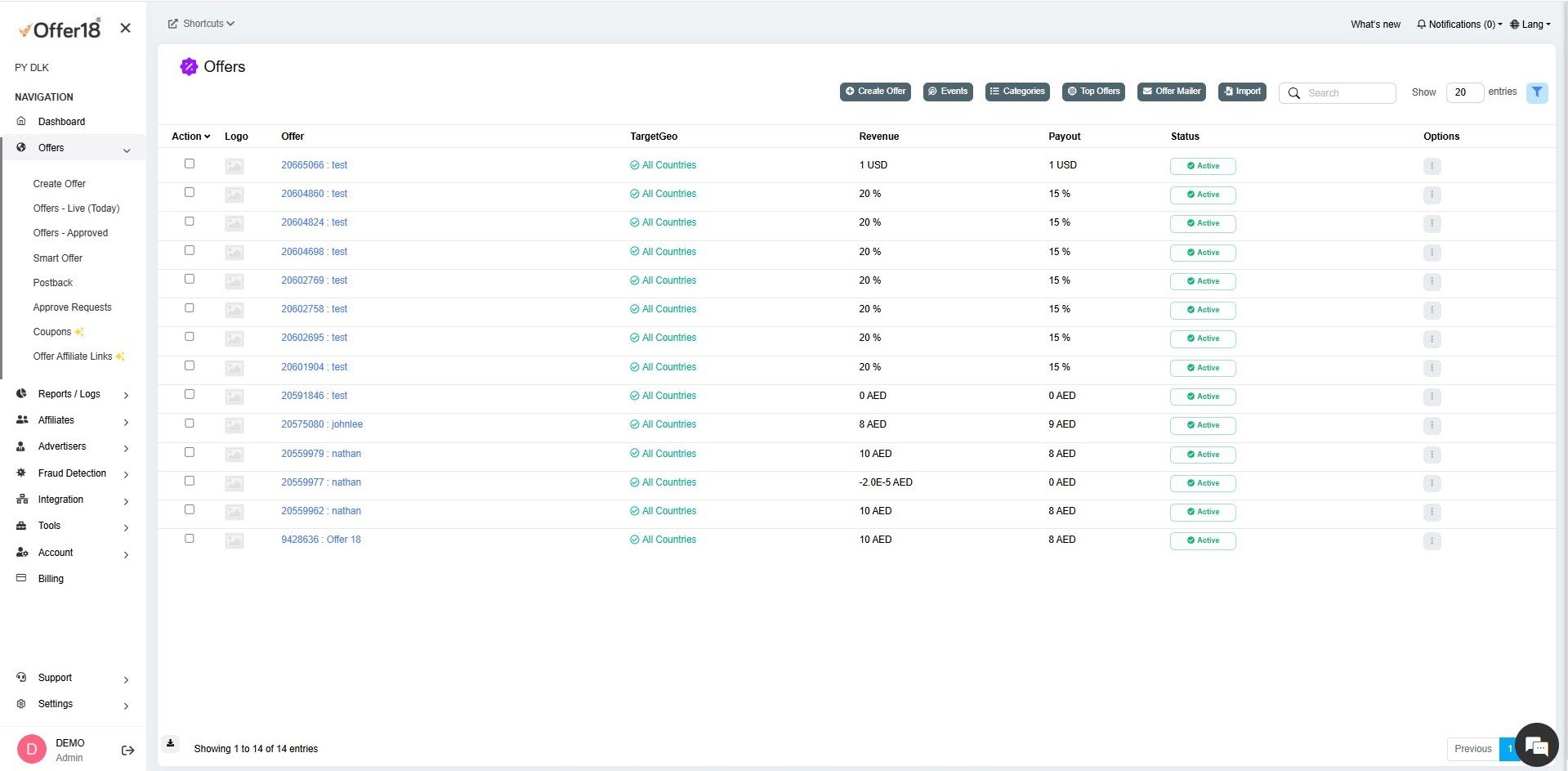Image resolution: width=1568 pixels, height=771 pixels.
Task: Click the Advertisers sidebar icon
Action: pyautogui.click(x=21, y=446)
